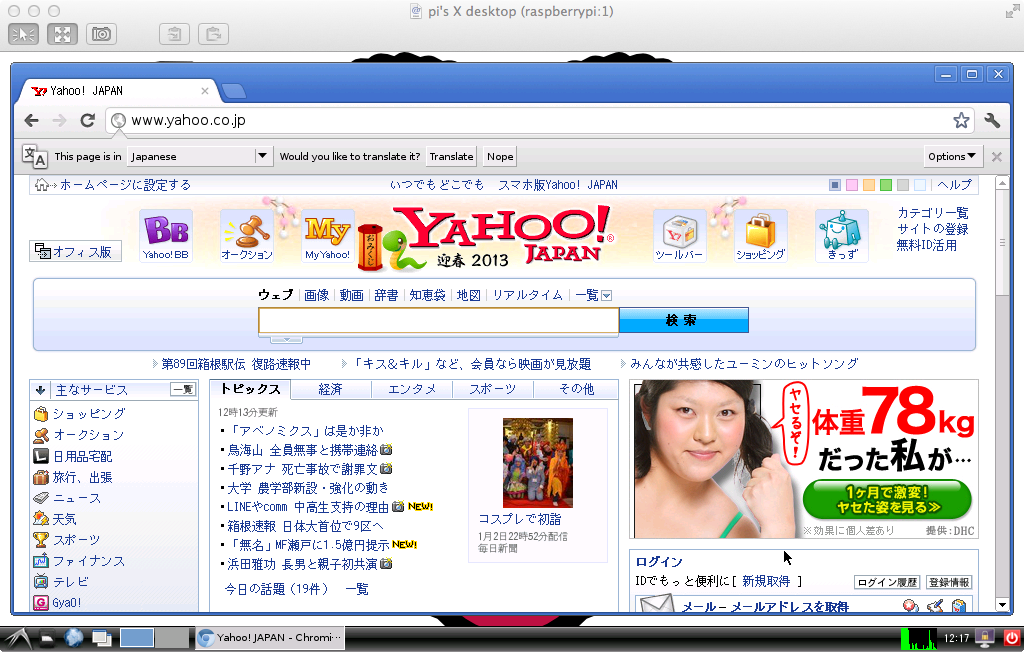Viewport: 1024px width, 652px height.
Task: Open taskbar file manager icon
Action: pyautogui.click(x=47, y=638)
